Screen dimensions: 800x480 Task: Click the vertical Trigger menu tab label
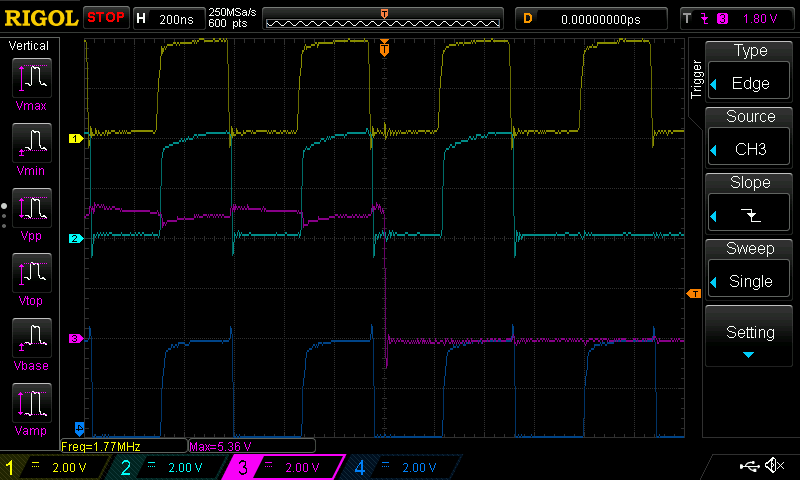point(696,79)
